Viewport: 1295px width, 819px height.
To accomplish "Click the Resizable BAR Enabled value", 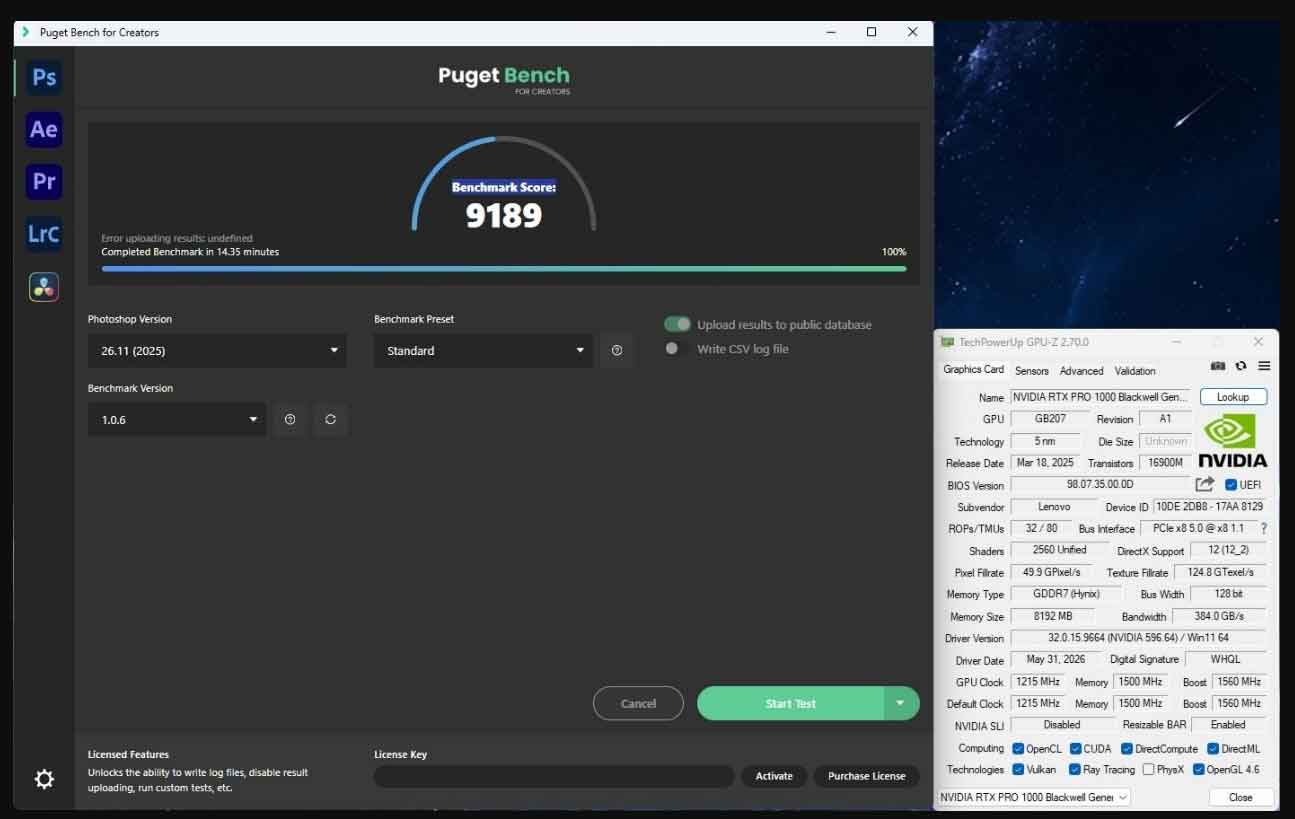I will 1228,725.
